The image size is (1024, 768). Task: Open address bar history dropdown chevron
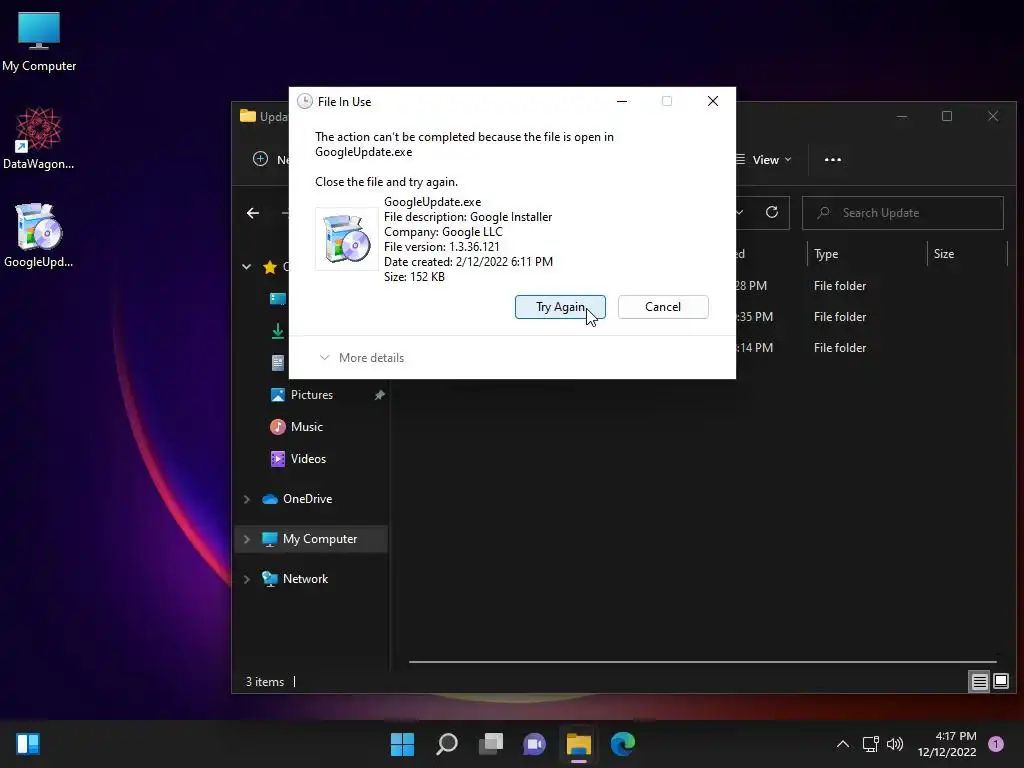[x=741, y=212]
